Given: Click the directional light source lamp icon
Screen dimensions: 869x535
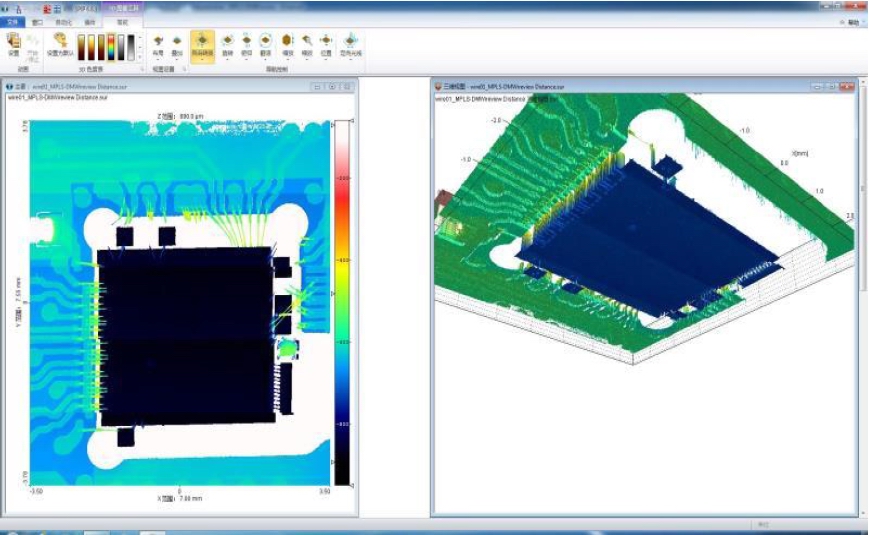Looking at the screenshot, I should (351, 42).
